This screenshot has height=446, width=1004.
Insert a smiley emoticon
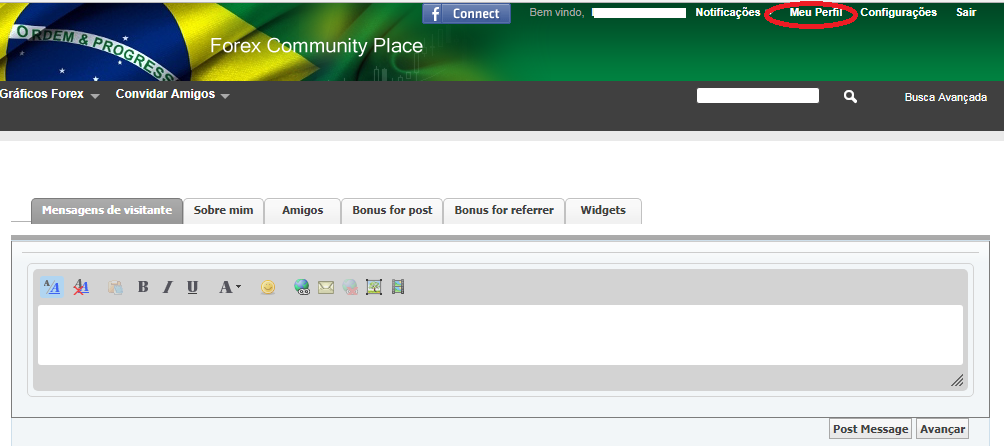(x=268, y=287)
